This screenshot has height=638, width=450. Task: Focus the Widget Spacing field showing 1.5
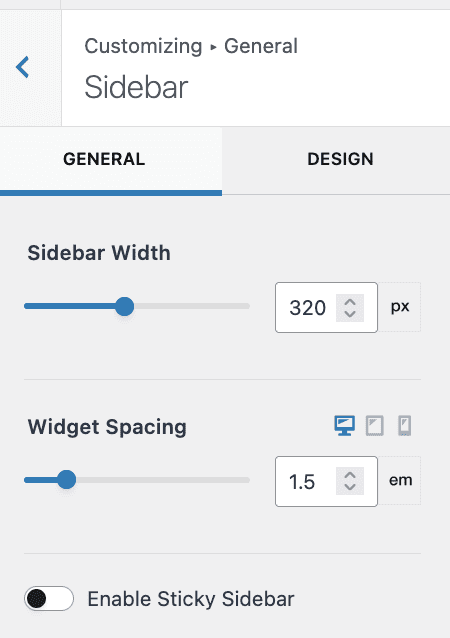pos(305,481)
